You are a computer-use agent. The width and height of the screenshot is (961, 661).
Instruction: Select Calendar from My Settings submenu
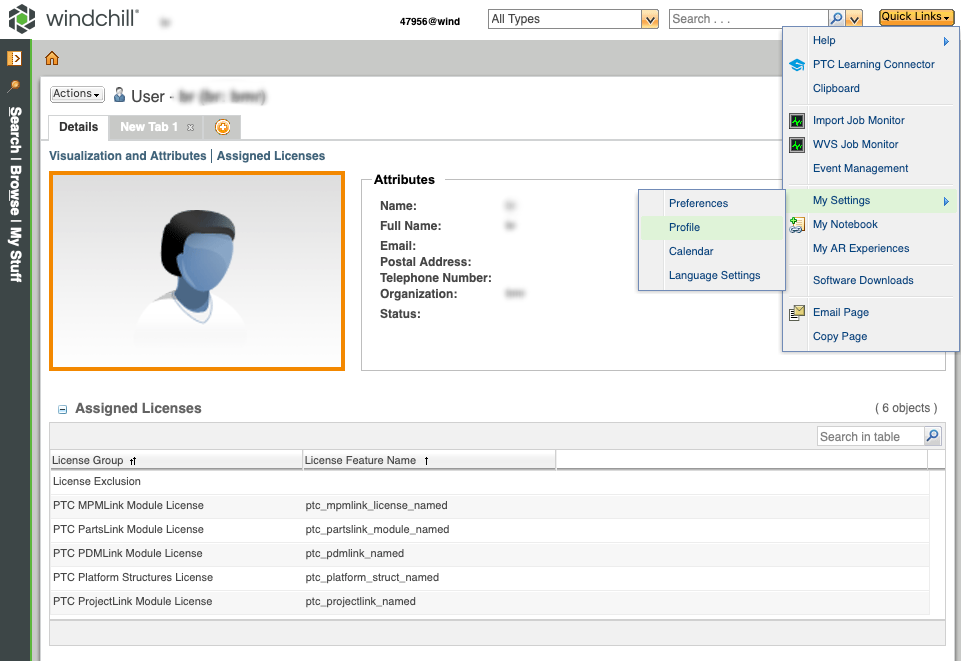[x=691, y=251]
